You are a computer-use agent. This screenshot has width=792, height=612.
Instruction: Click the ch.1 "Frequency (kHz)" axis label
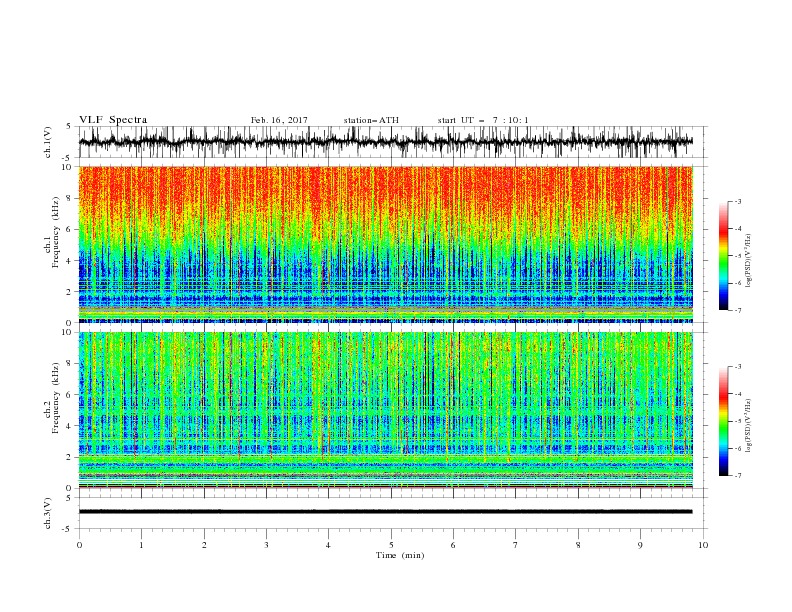tap(55, 232)
